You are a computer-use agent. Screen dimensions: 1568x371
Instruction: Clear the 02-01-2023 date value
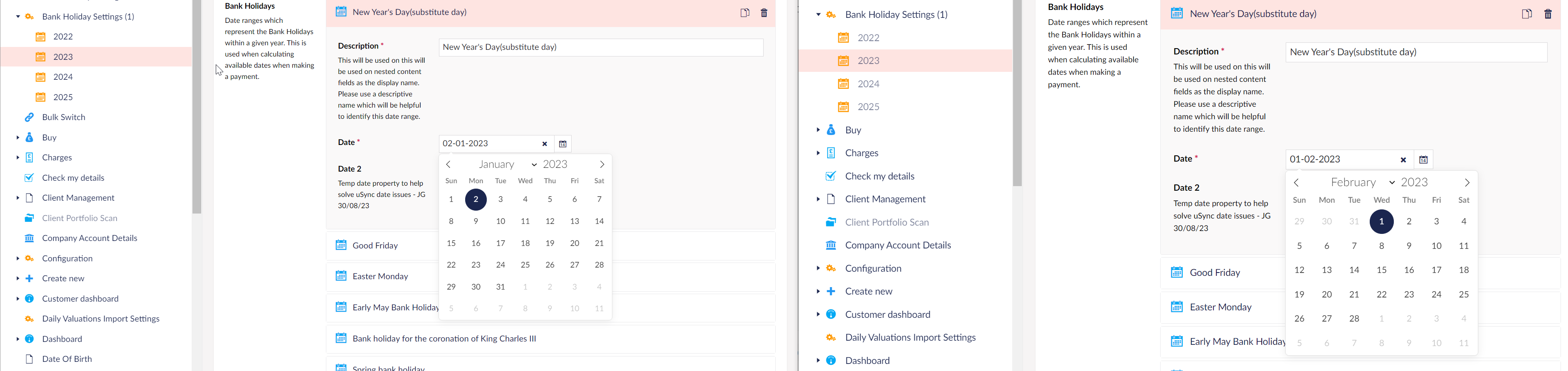tap(545, 144)
